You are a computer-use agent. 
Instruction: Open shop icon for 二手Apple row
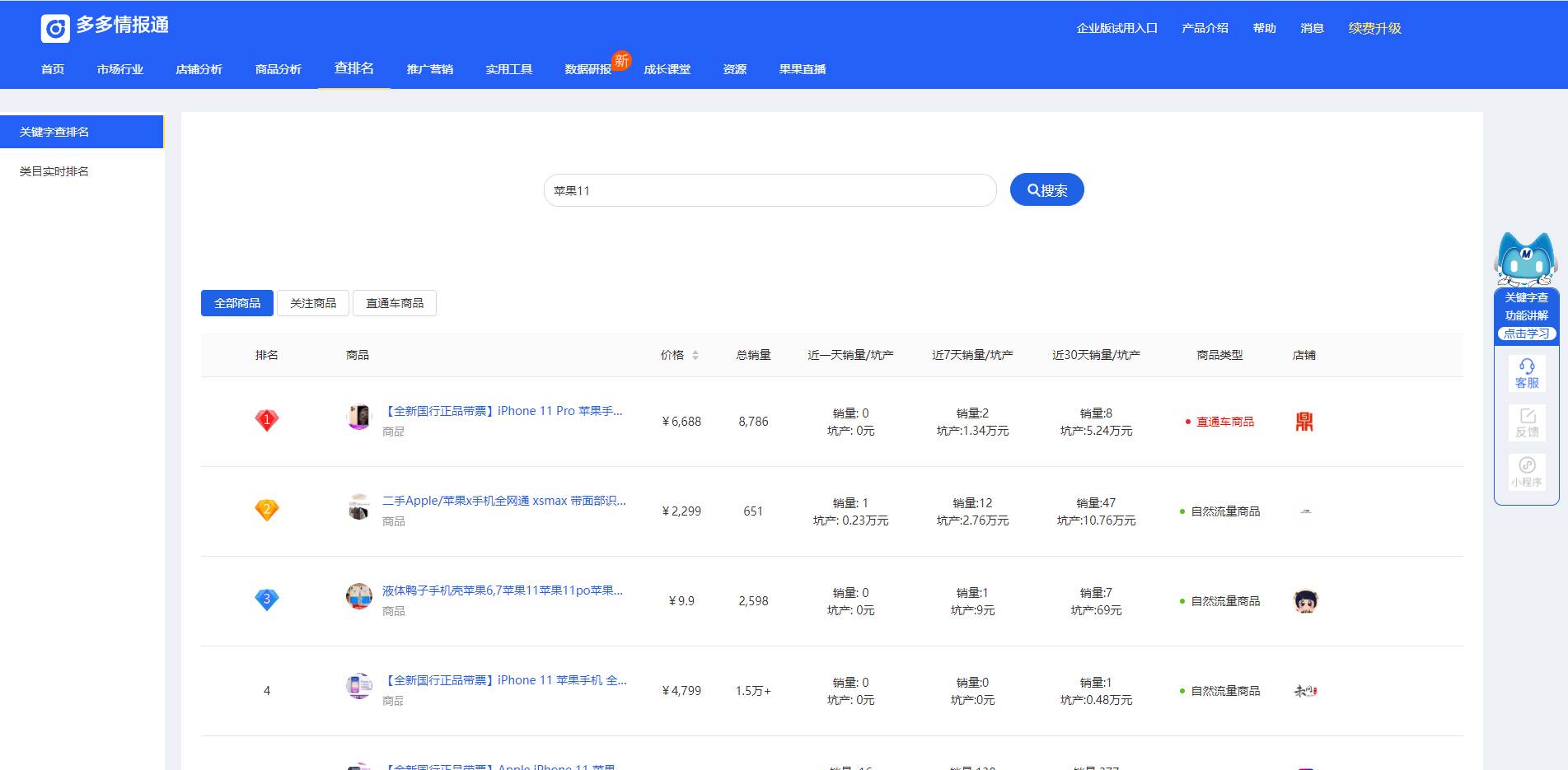pyautogui.click(x=1305, y=511)
